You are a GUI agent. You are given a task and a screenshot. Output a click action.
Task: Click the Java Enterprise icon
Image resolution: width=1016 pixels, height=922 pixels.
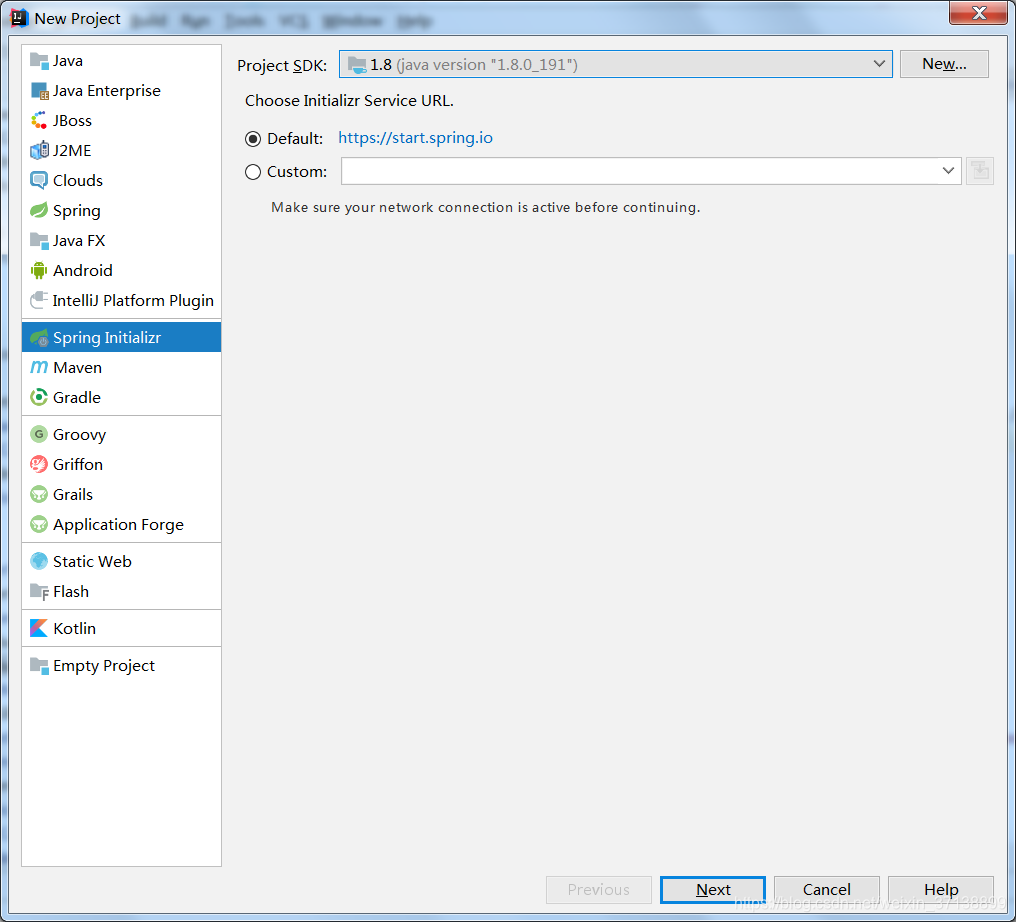coord(39,91)
